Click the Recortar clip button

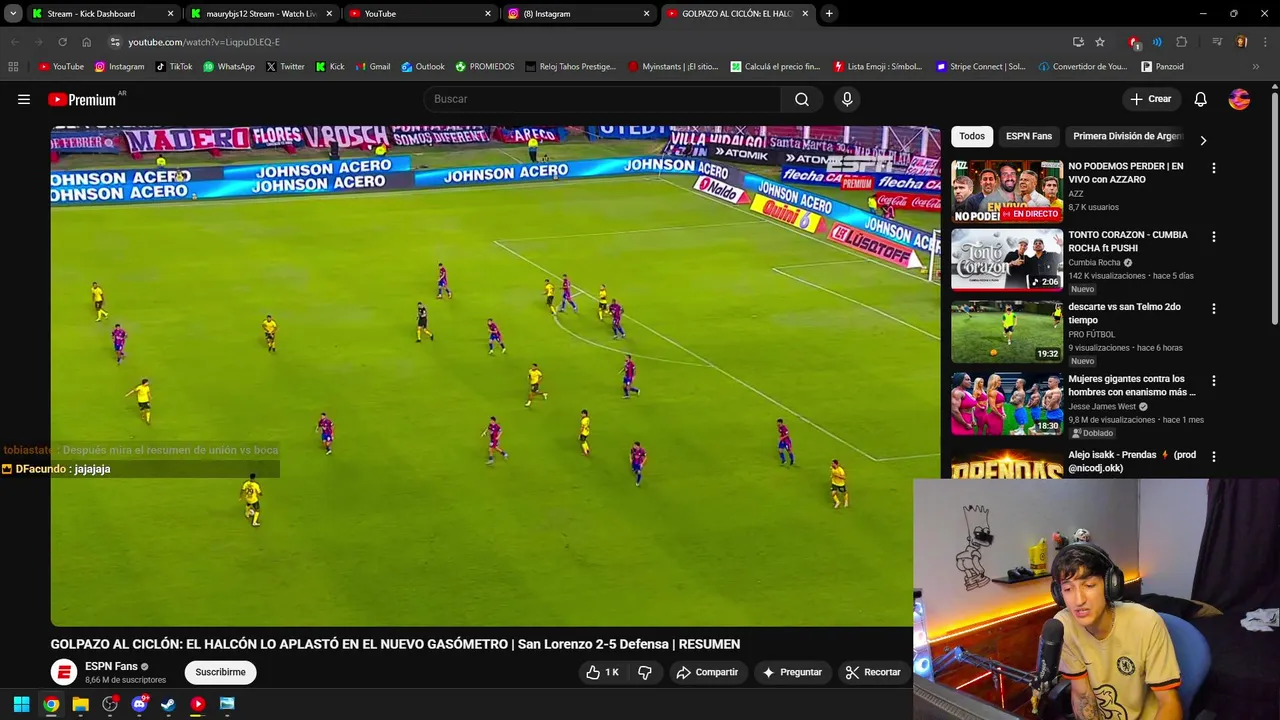(873, 672)
